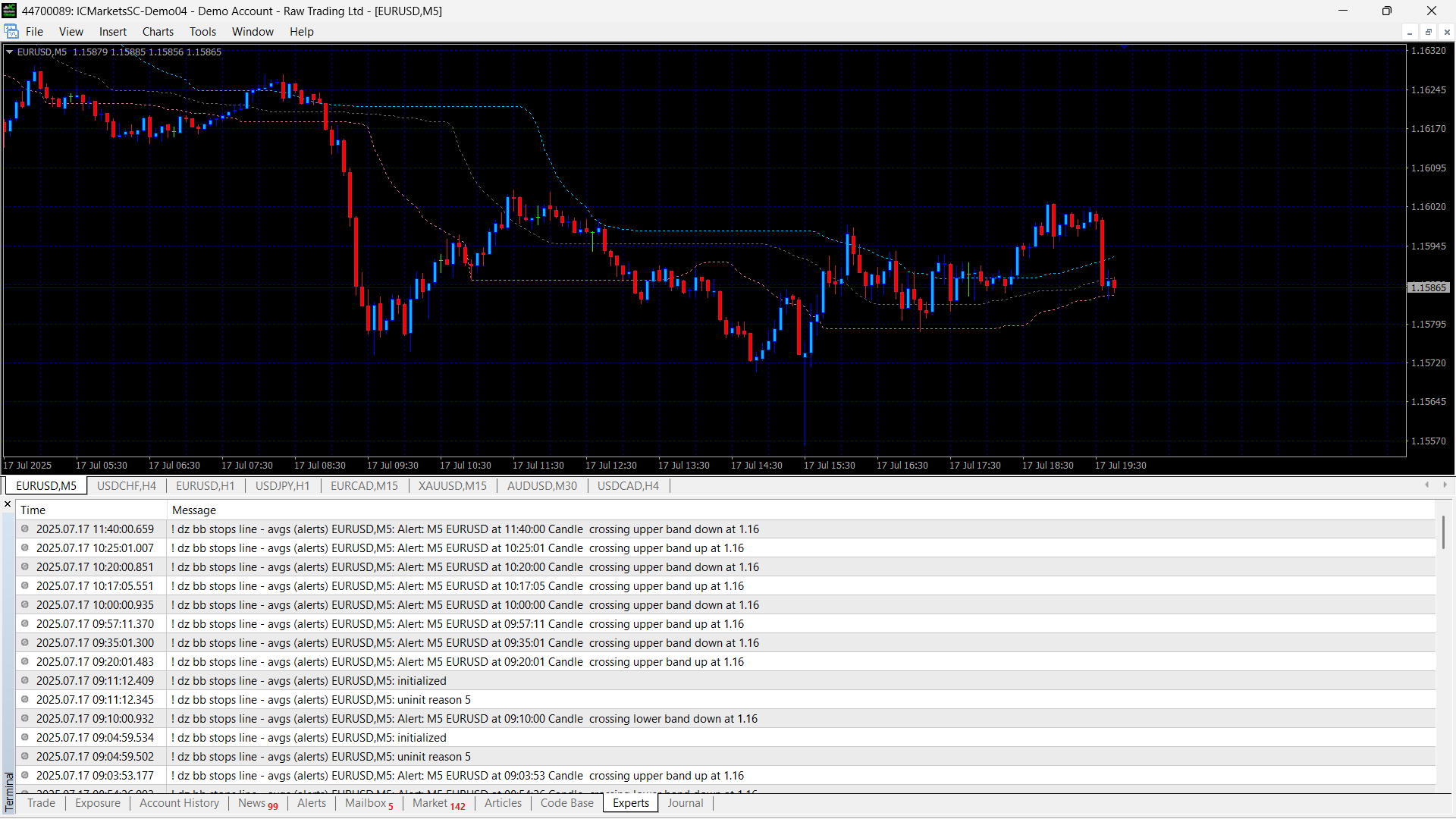This screenshot has height=819, width=1456.
Task: Click the Message column header
Action: (194, 510)
